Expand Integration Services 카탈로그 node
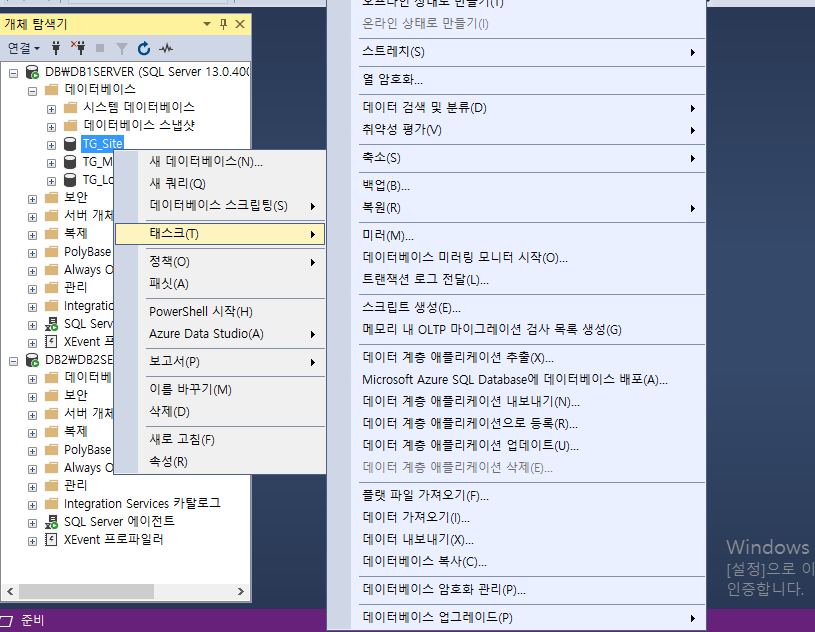The image size is (815, 632). 32,505
